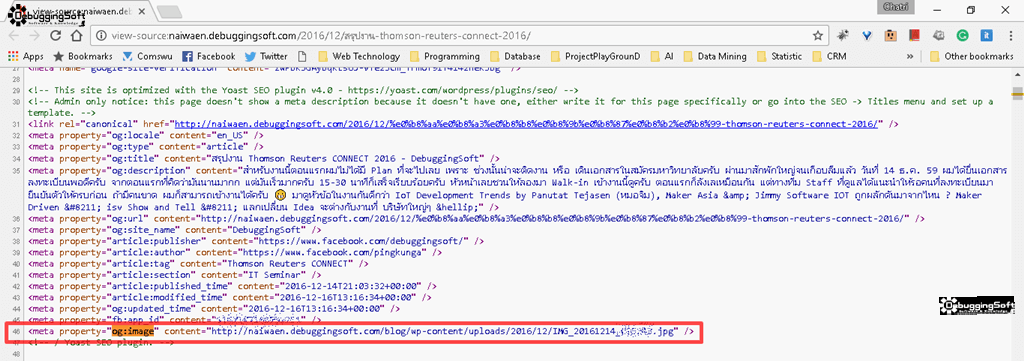Reload the page with the refresh icon

click(x=55, y=35)
